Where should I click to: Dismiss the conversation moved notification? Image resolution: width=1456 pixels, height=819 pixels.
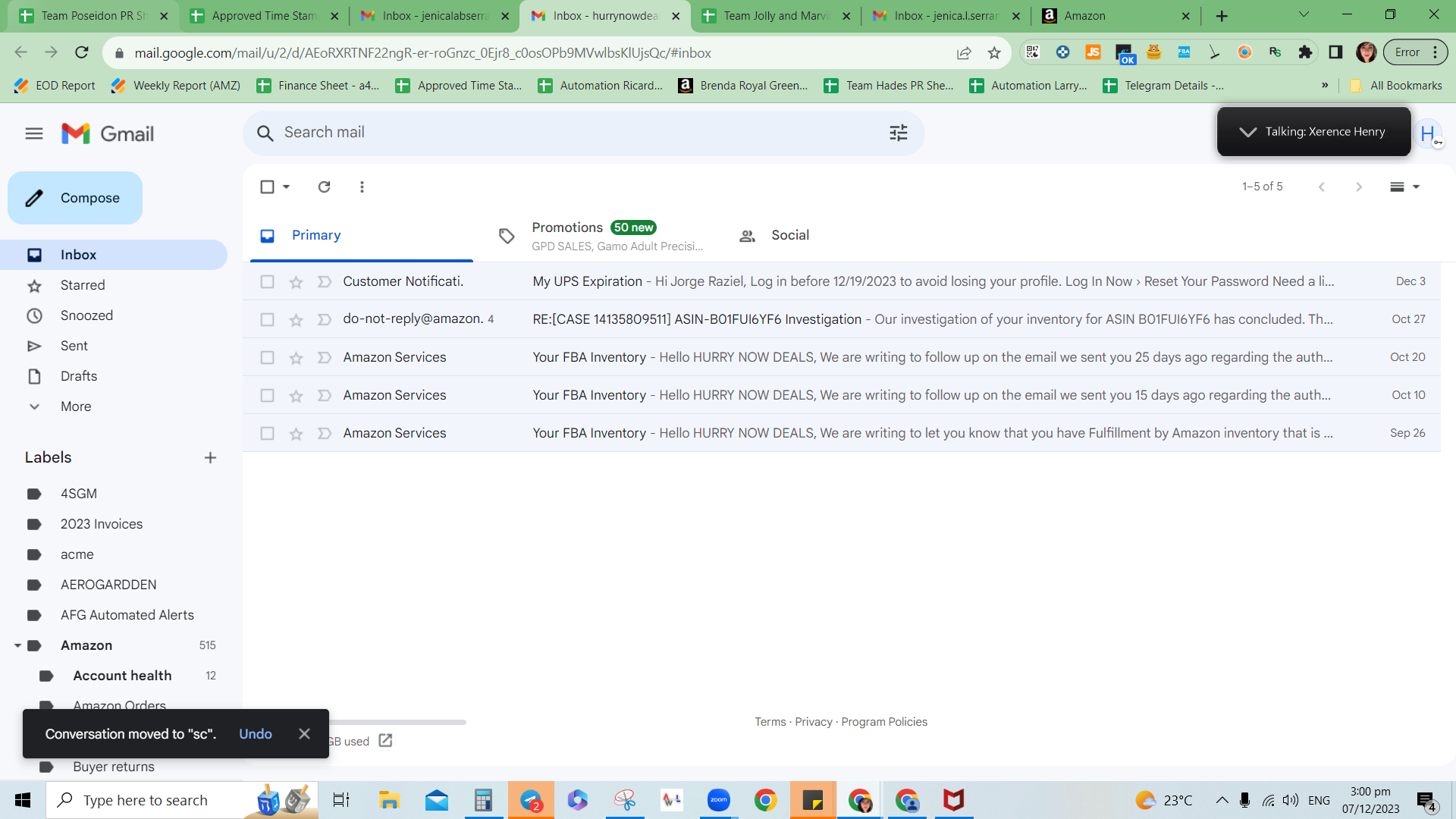click(304, 734)
